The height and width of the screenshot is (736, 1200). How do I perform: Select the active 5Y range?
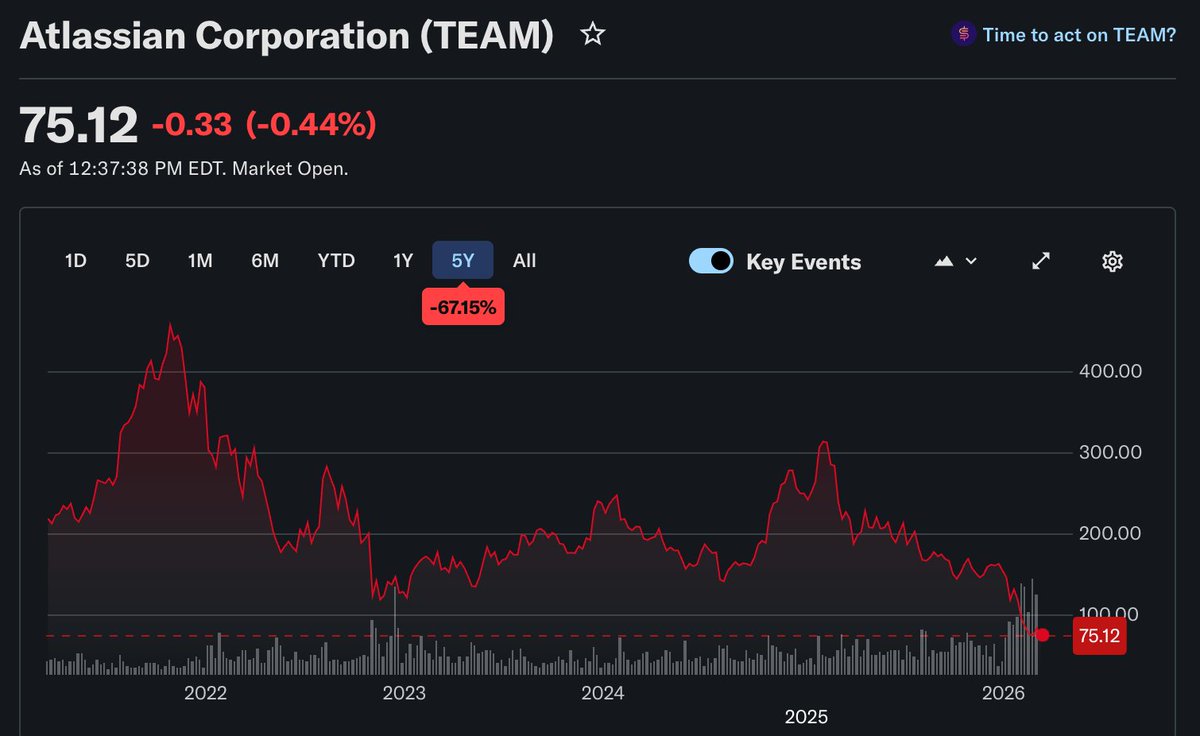[463, 261]
